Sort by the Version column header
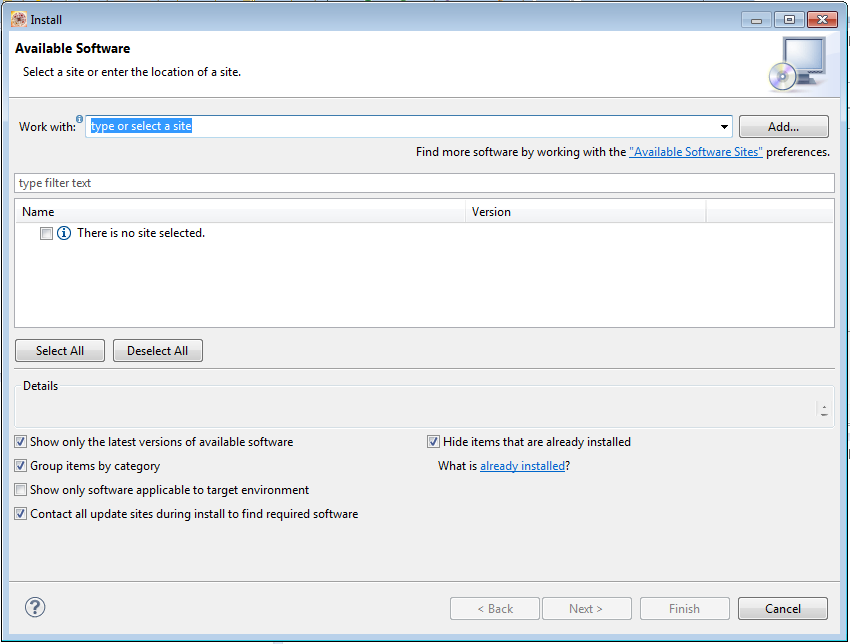Image resolution: width=850 pixels, height=644 pixels. pyautogui.click(x=585, y=212)
